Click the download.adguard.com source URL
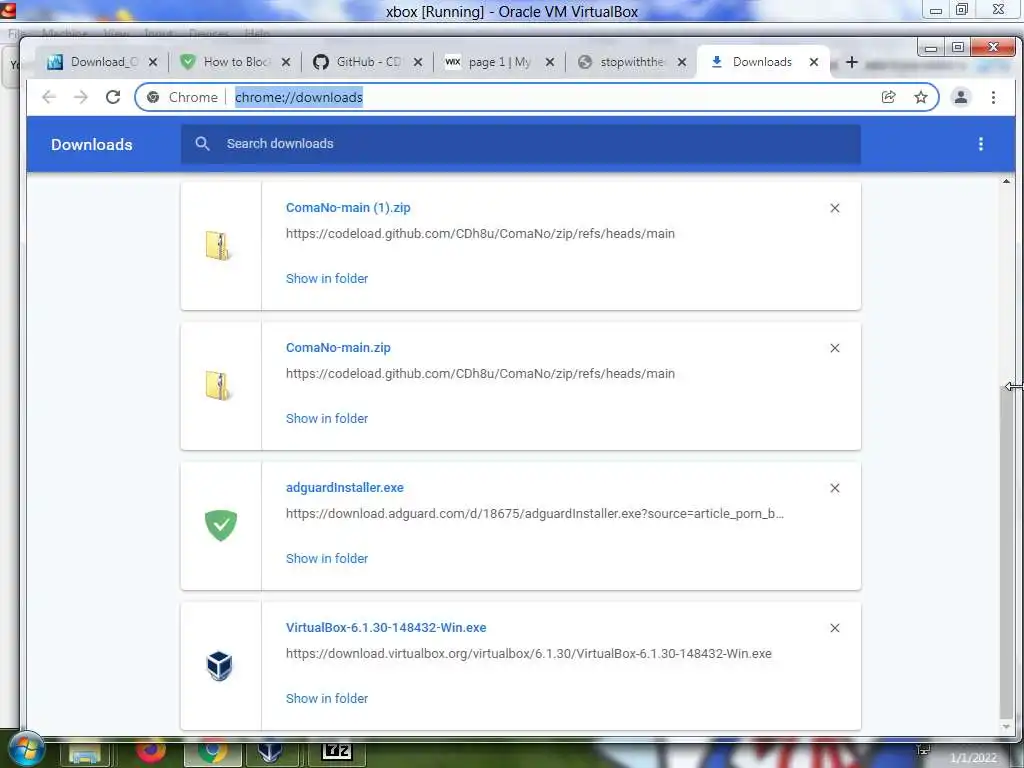 [535, 514]
